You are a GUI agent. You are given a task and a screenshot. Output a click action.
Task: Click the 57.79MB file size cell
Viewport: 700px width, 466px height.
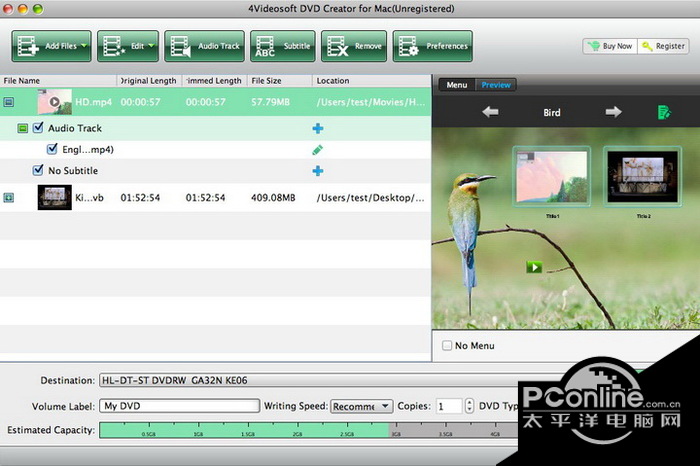[x=271, y=102]
